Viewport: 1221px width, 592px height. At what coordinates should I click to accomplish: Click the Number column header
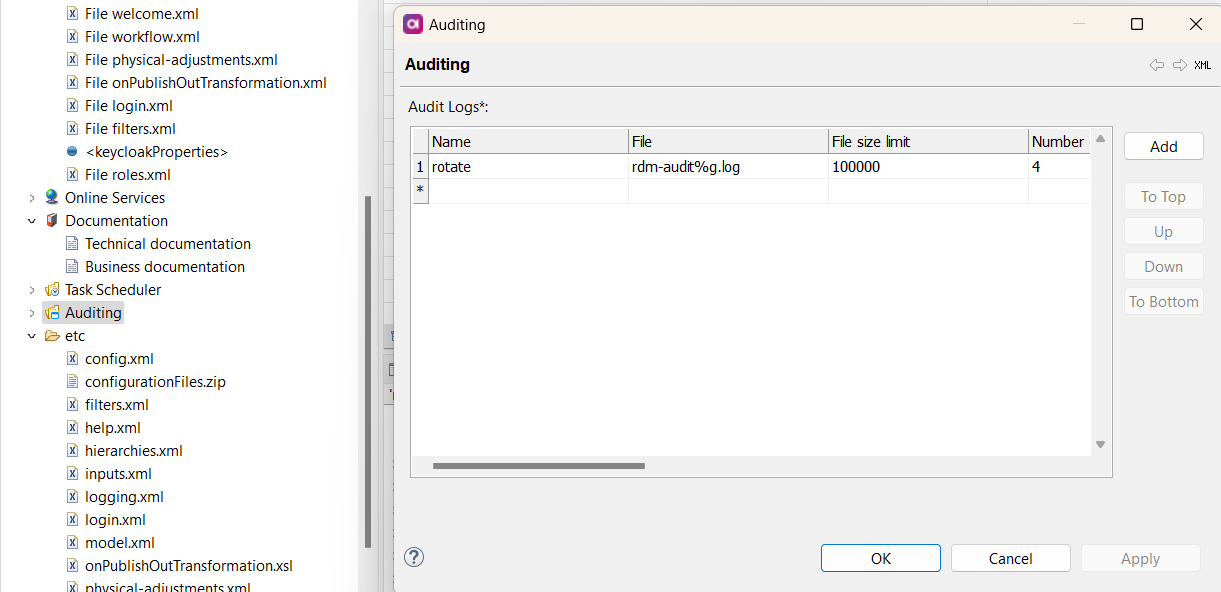[1060, 141]
